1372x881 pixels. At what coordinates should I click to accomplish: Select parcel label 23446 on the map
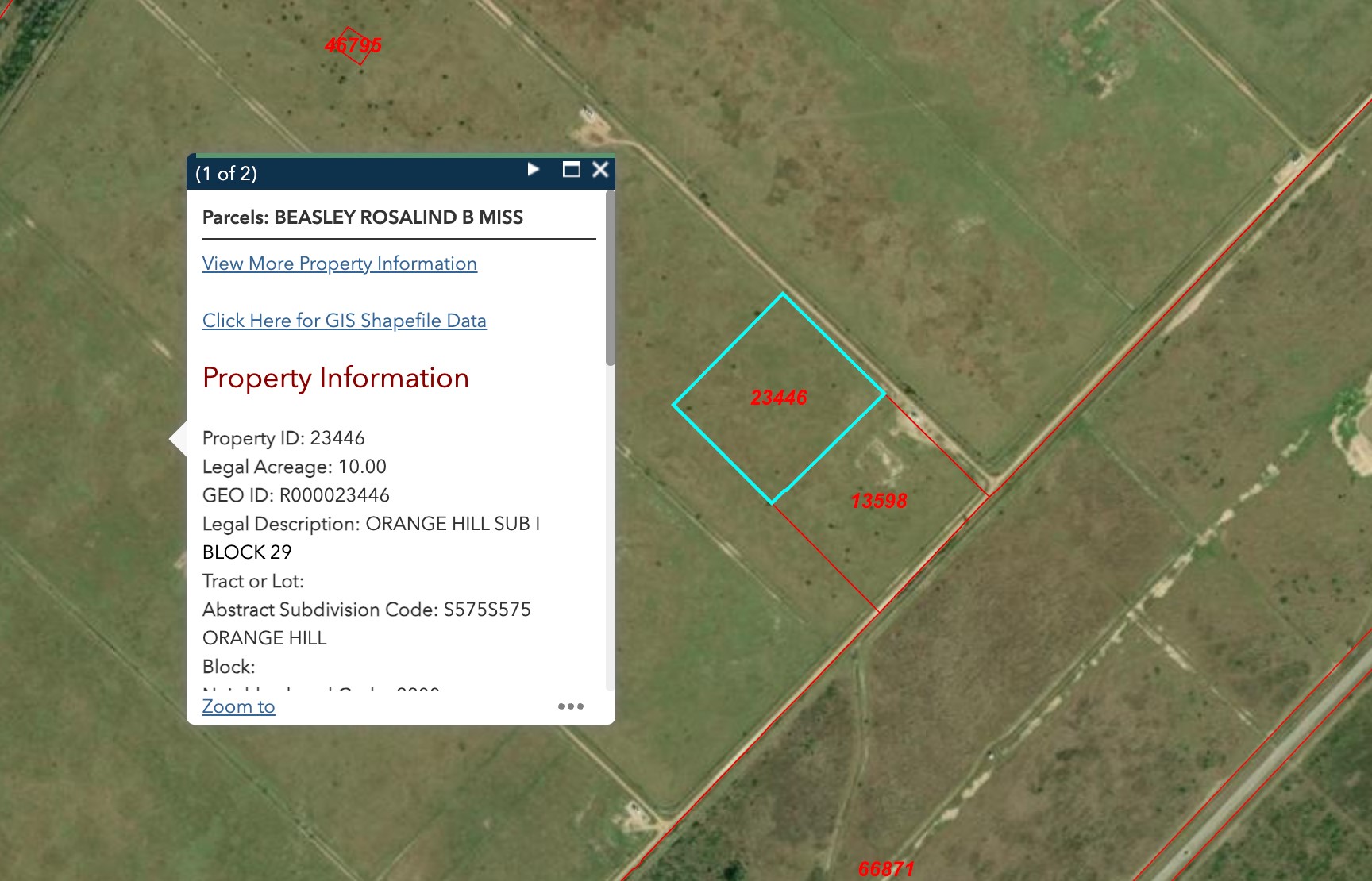click(x=779, y=398)
